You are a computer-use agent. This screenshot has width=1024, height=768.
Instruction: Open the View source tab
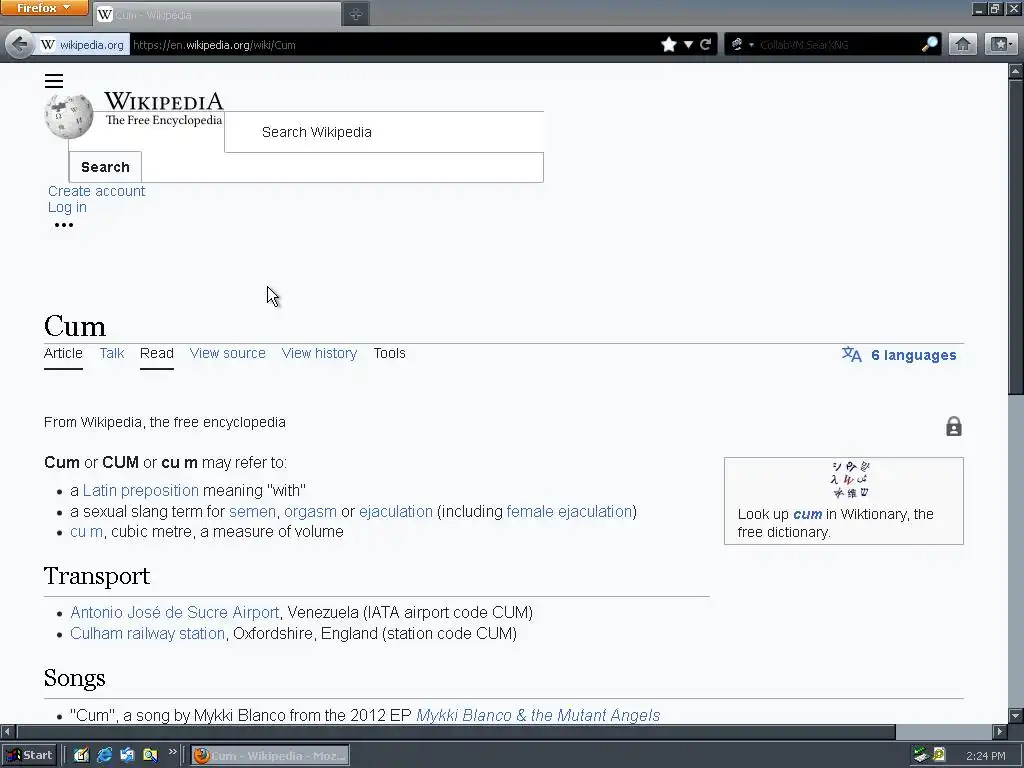pyautogui.click(x=228, y=353)
